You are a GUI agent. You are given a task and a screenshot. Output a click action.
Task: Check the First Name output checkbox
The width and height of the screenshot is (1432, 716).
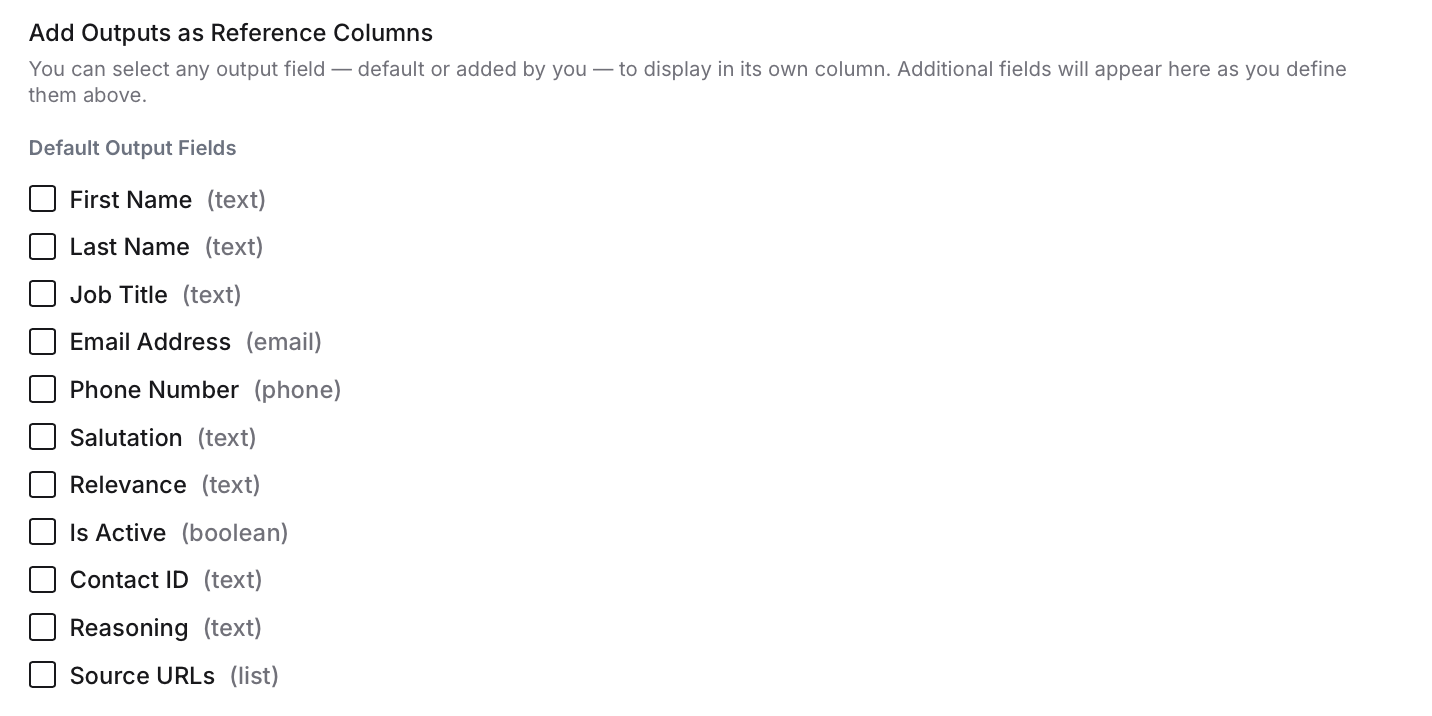(x=42, y=199)
